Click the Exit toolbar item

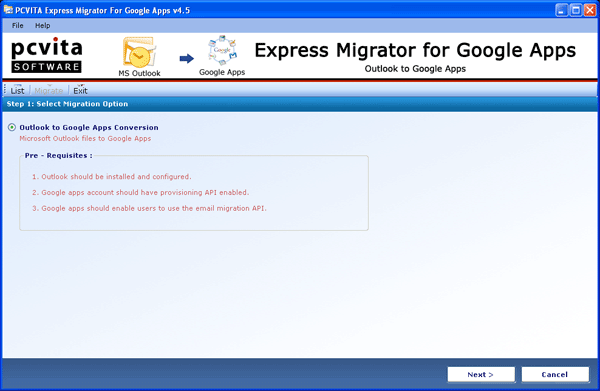(80, 90)
